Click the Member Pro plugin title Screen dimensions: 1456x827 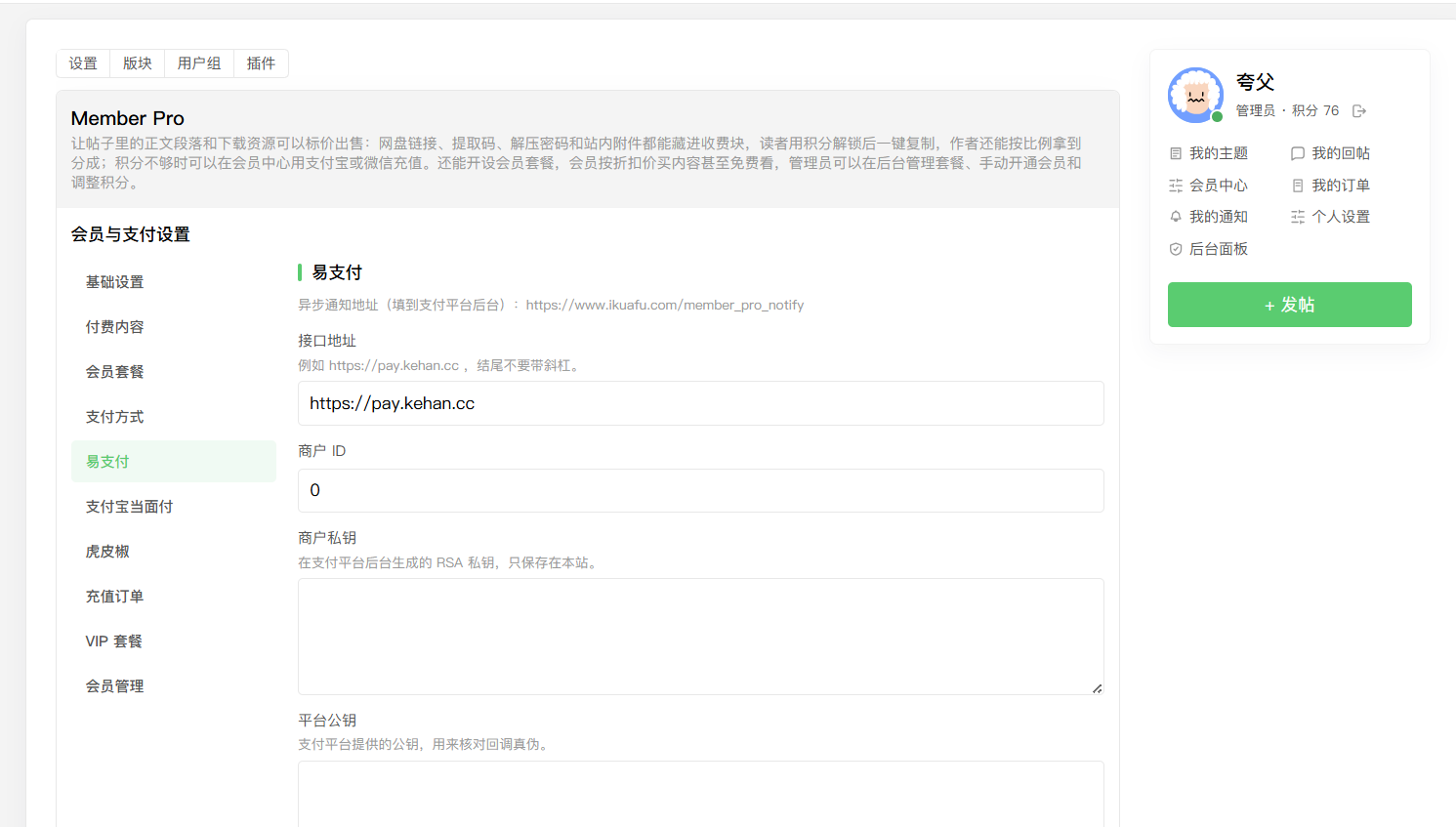[x=128, y=118]
